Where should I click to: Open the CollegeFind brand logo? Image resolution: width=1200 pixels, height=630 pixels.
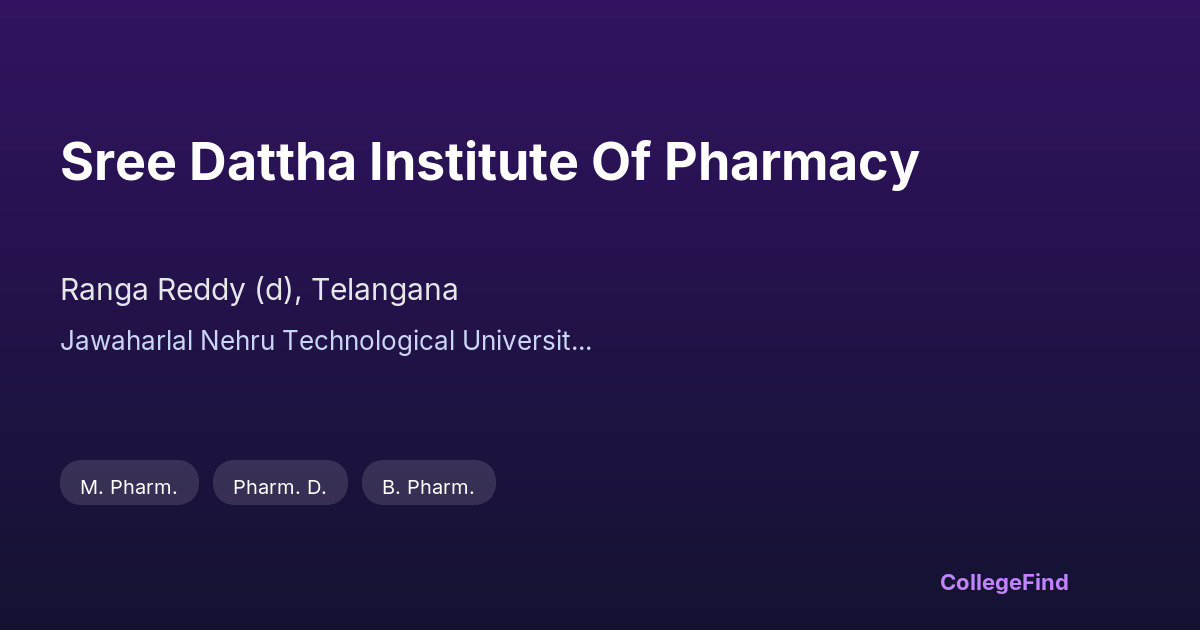1003,582
